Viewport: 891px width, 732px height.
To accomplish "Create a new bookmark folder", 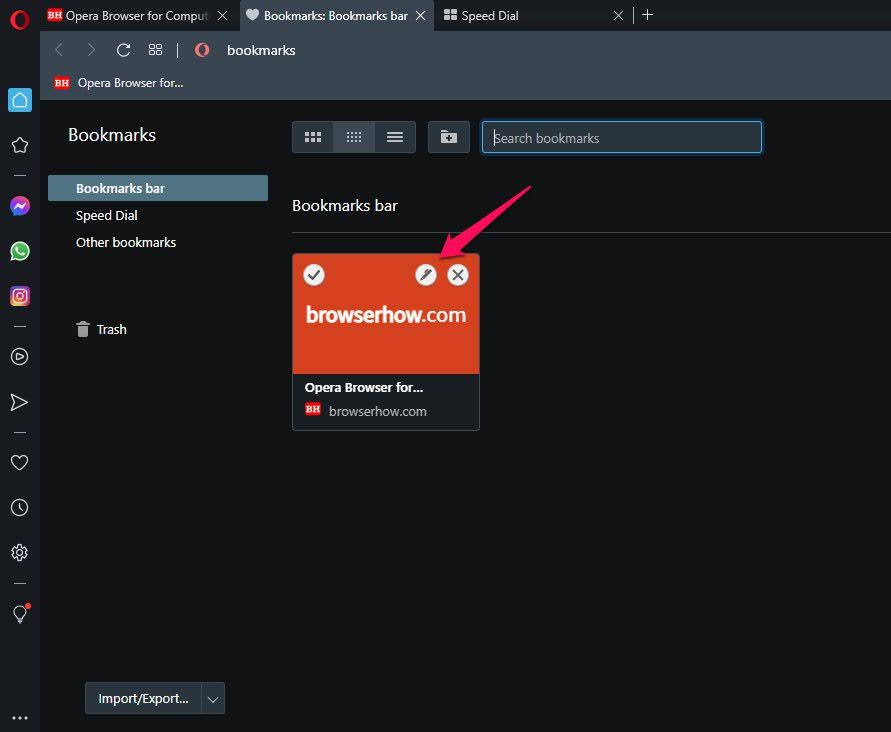I will tap(448, 137).
